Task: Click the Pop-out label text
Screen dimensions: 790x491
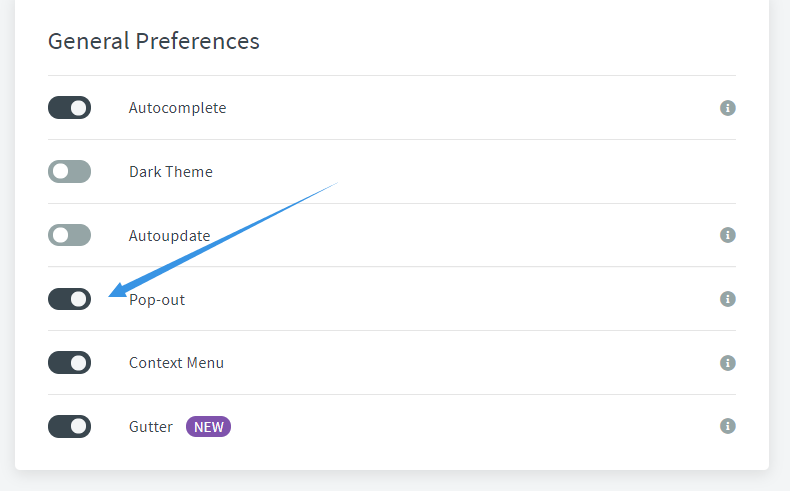Action: point(158,300)
